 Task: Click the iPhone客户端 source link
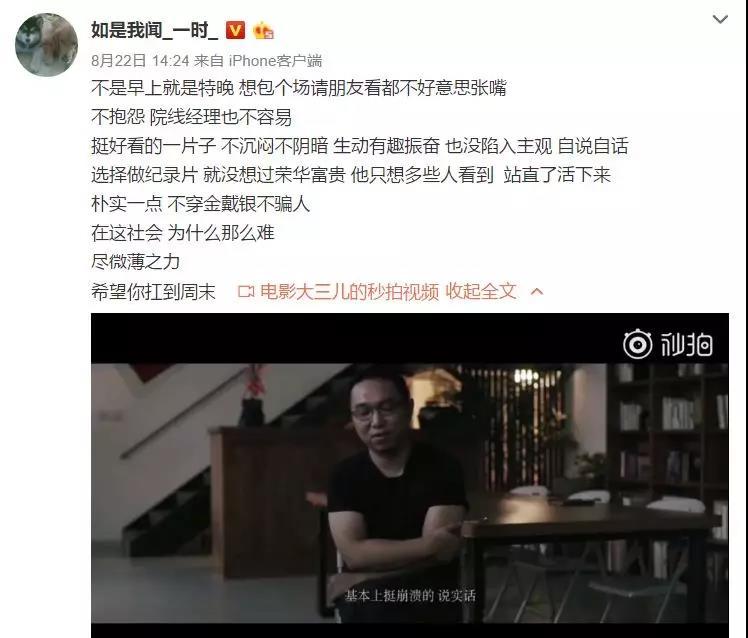(275, 61)
